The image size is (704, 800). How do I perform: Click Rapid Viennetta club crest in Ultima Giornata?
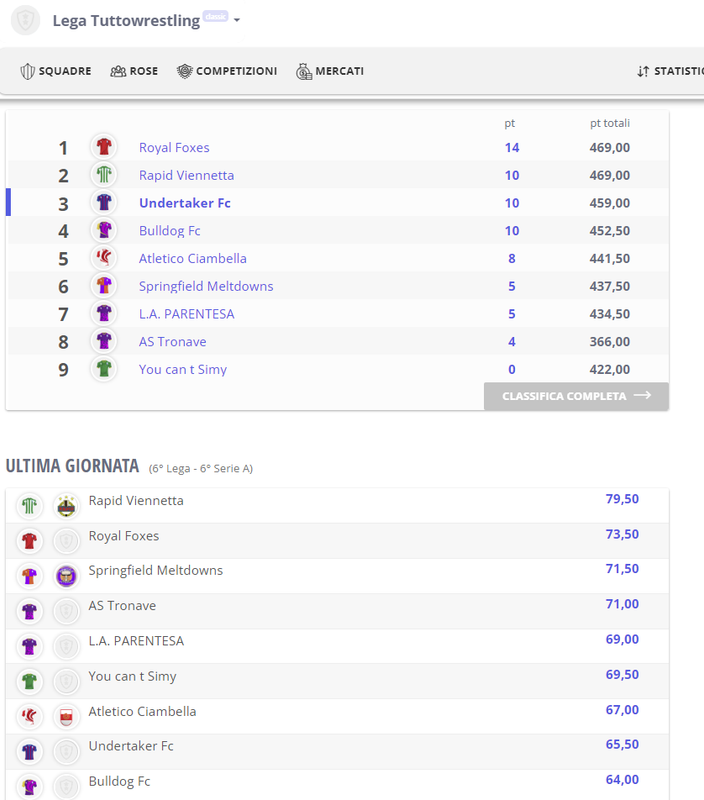tap(66, 506)
